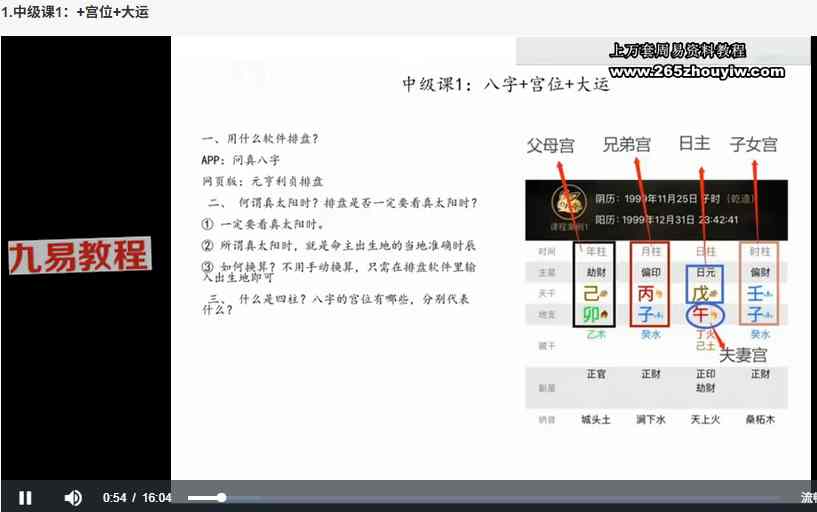Click the seek bar progress handle
The image size is (817, 512).
[221, 497]
